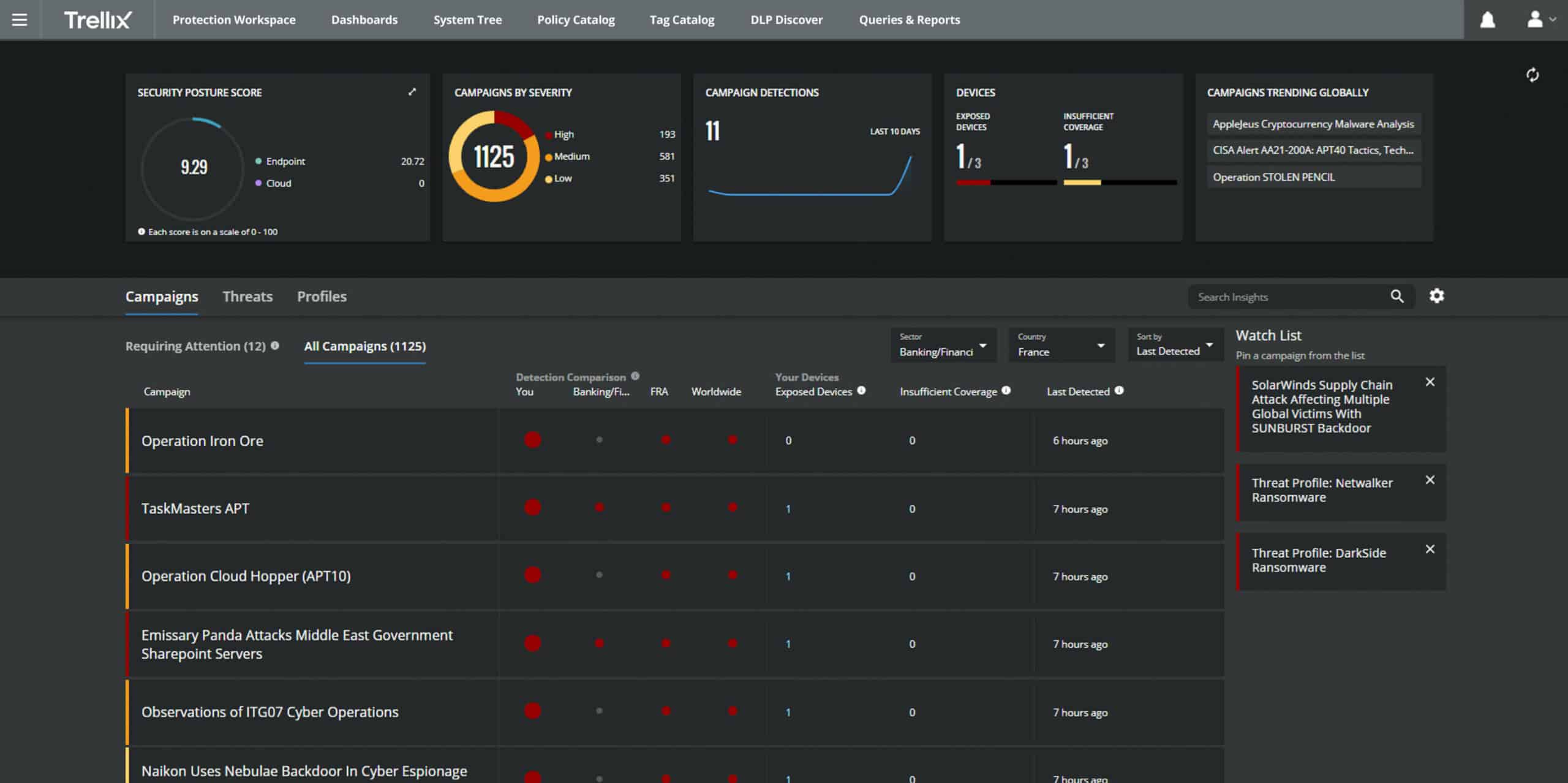The height and width of the screenshot is (783, 1568).
Task: Click the You detection dot for Operation Iron Ore
Action: 533,440
